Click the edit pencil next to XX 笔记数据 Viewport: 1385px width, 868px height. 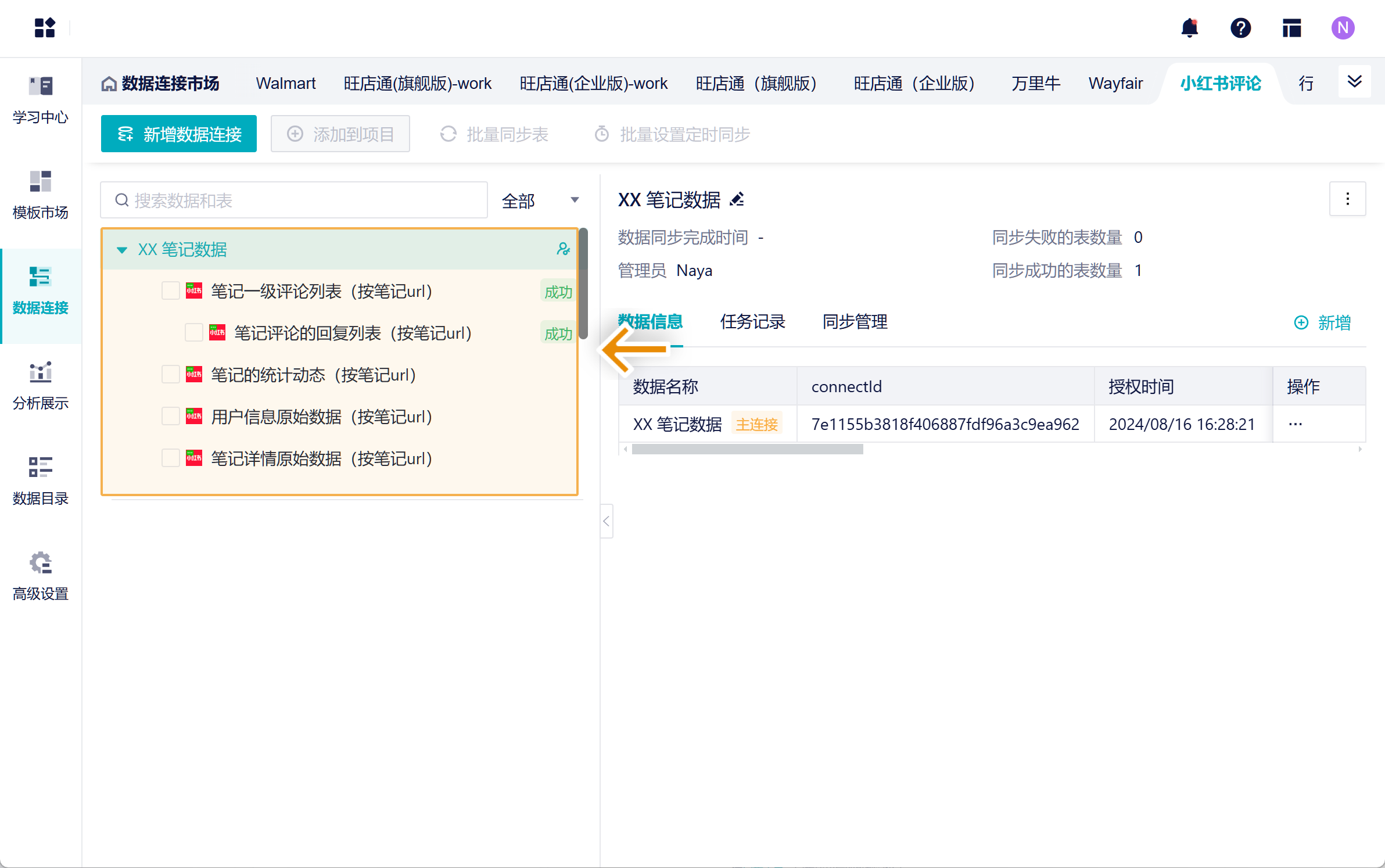737,200
